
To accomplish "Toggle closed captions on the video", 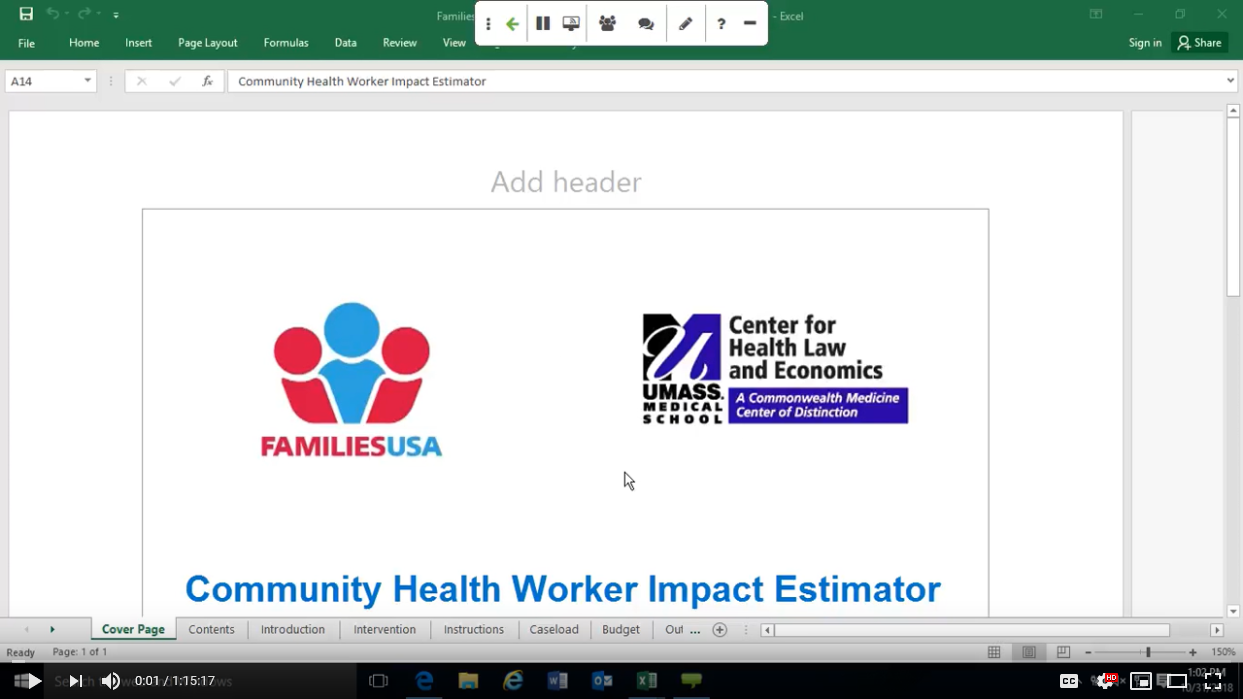I will click(x=1069, y=681).
